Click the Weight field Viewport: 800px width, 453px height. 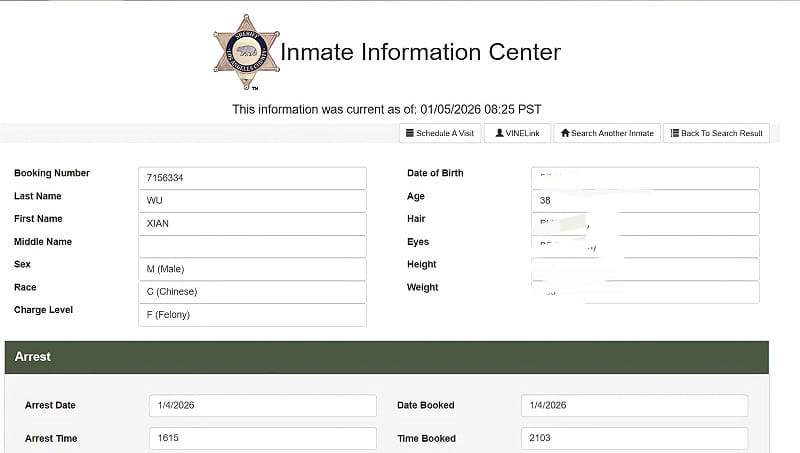coord(645,292)
